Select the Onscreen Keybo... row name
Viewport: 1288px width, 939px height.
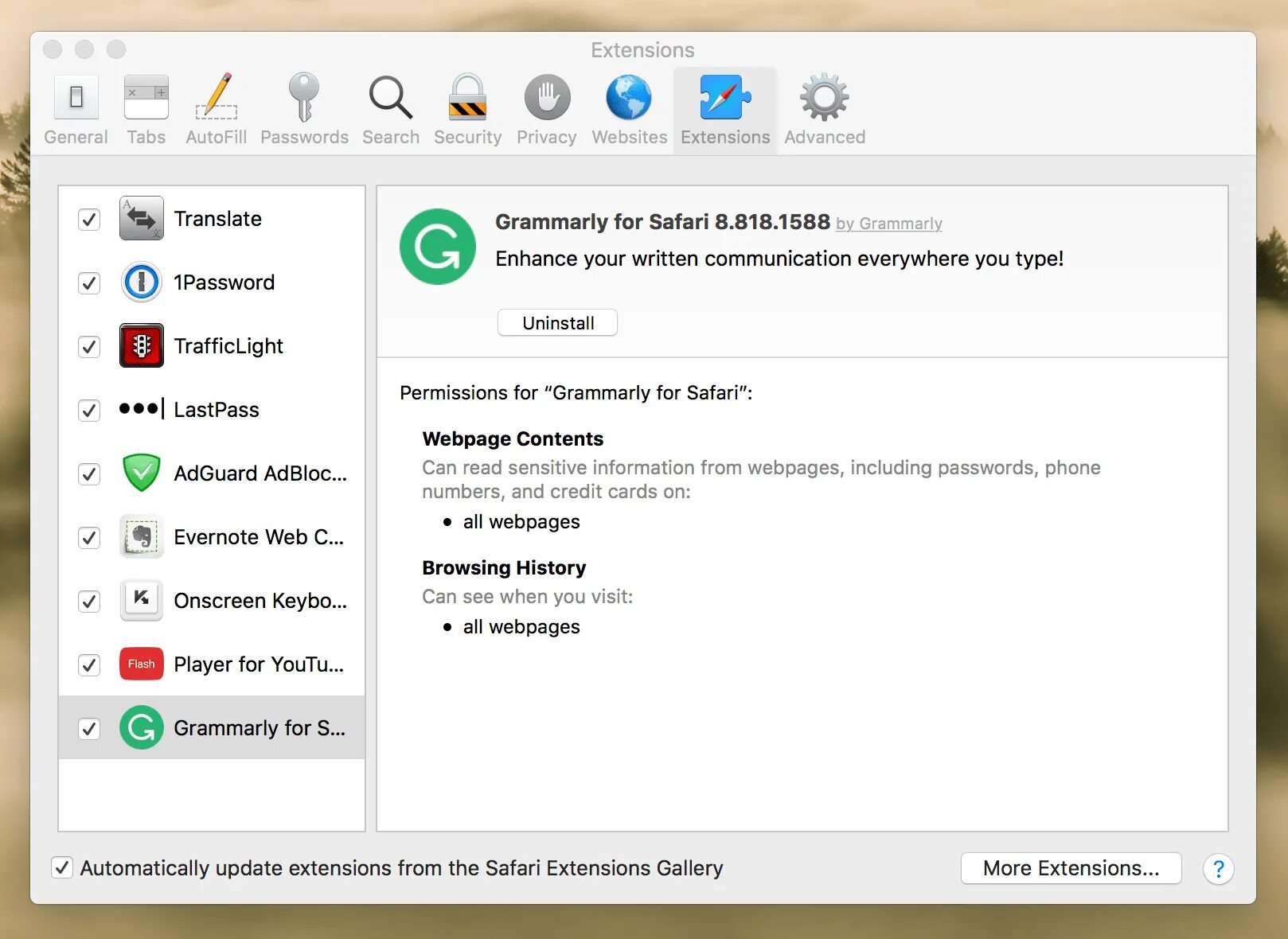coord(260,601)
